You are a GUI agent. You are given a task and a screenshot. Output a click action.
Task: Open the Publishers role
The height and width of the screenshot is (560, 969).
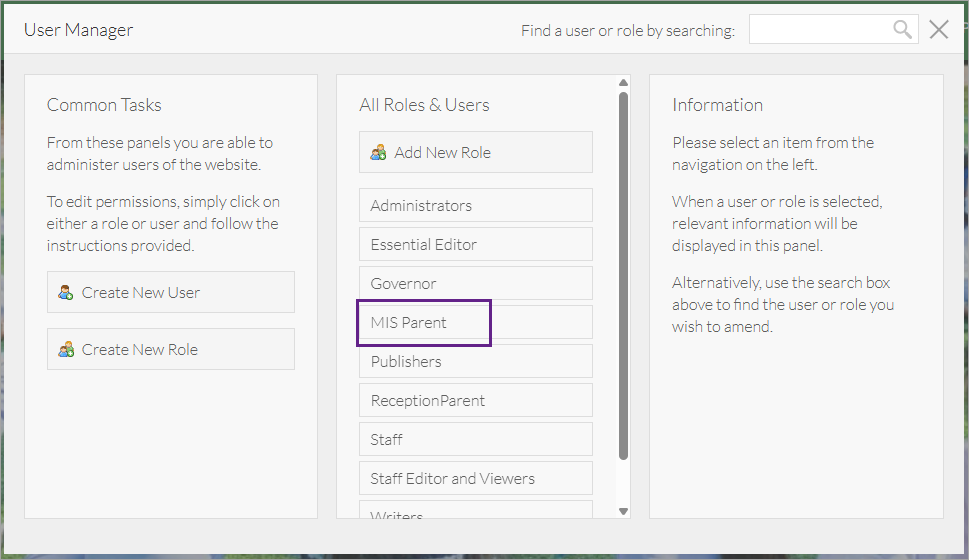point(475,361)
